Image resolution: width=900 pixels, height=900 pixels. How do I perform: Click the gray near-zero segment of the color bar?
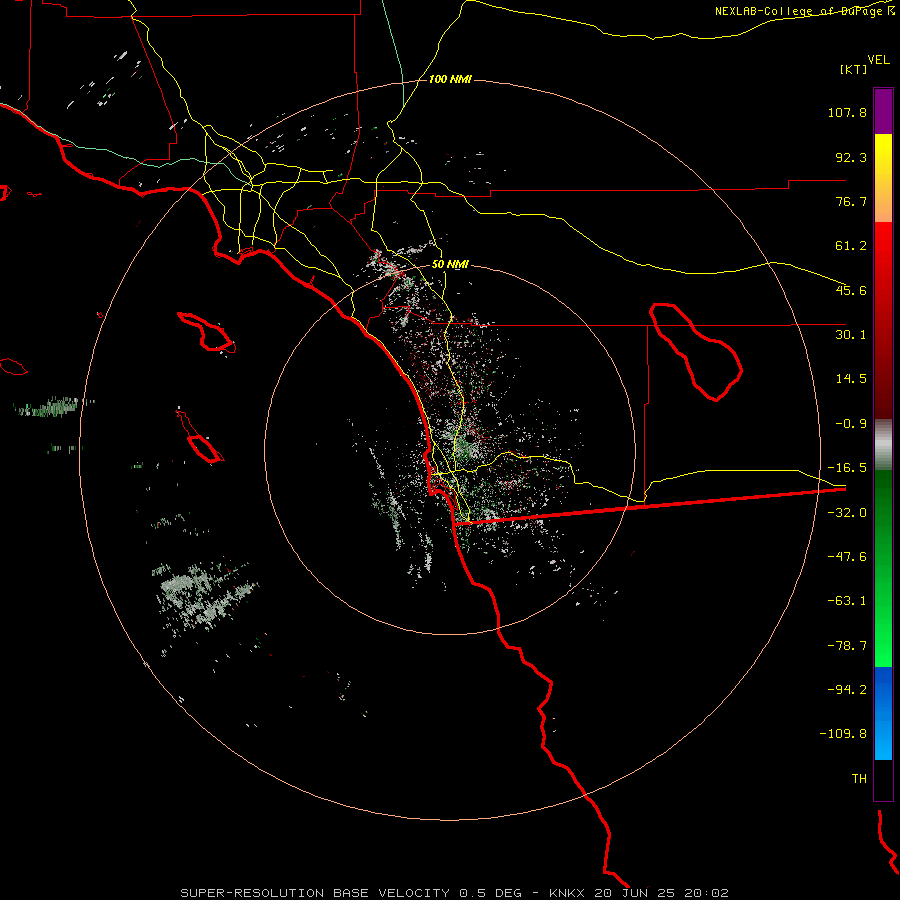(x=883, y=445)
